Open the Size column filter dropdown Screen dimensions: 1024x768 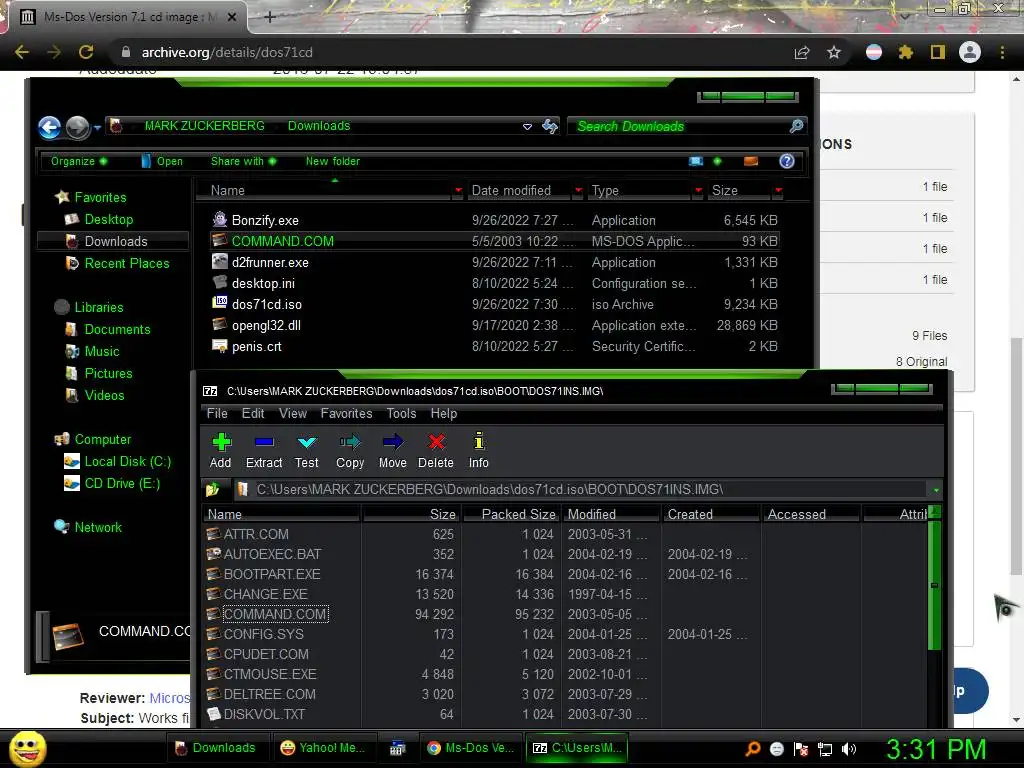[778, 191]
